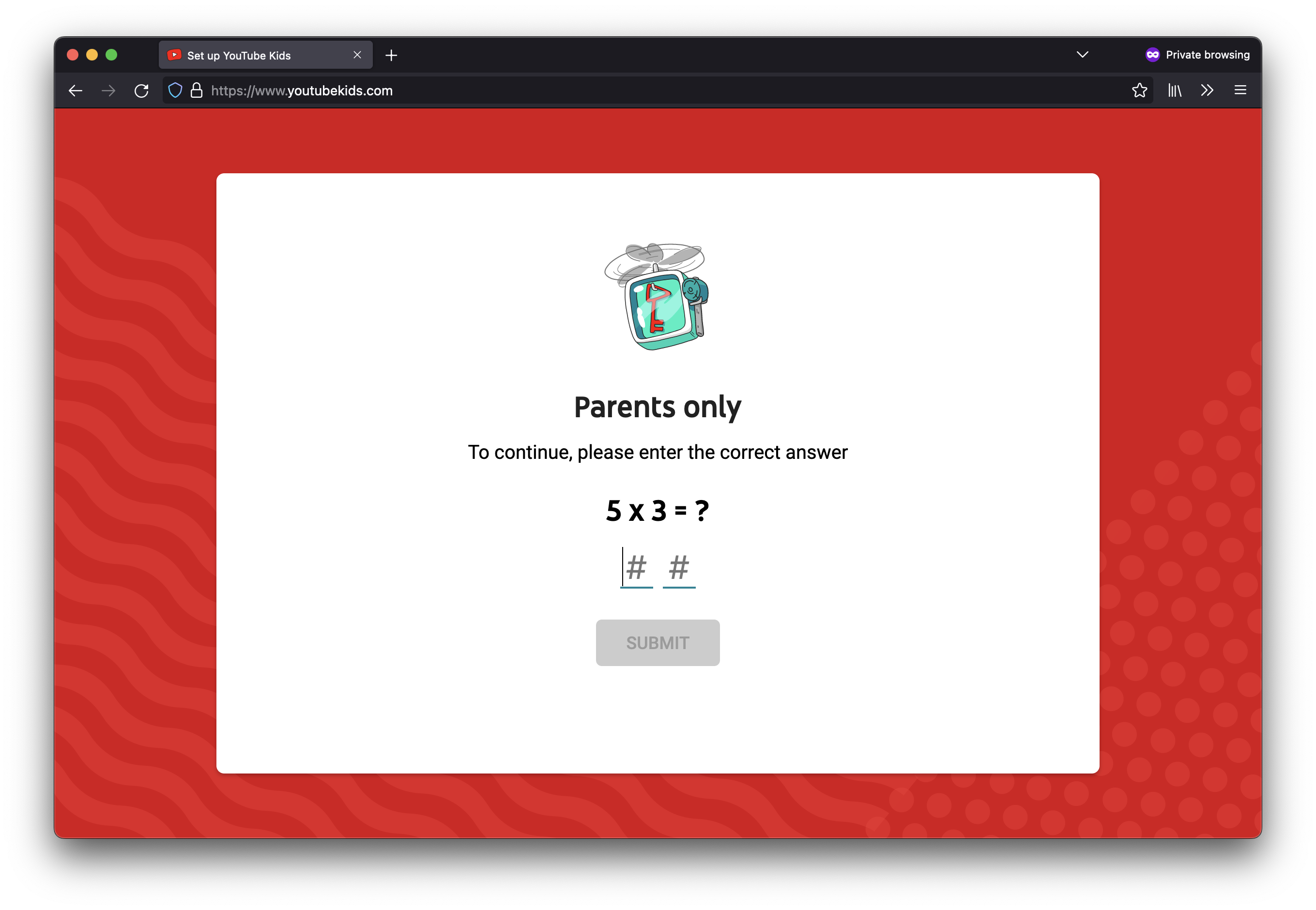Click the tab dropdown chevron arrow
Image resolution: width=1316 pixels, height=910 pixels.
tap(1082, 55)
